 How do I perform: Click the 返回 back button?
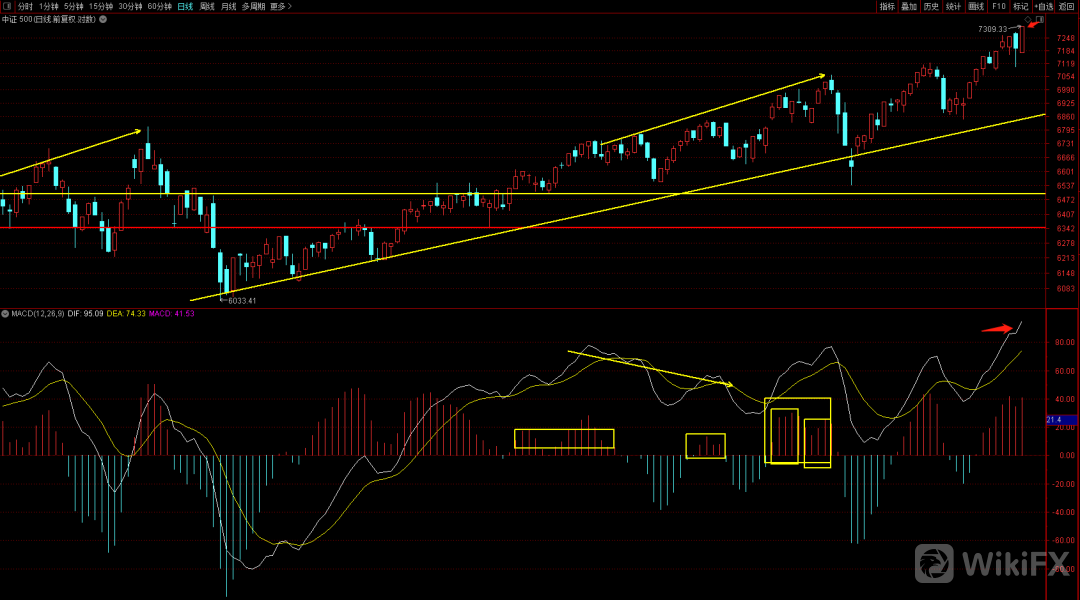[x=1067, y=6]
